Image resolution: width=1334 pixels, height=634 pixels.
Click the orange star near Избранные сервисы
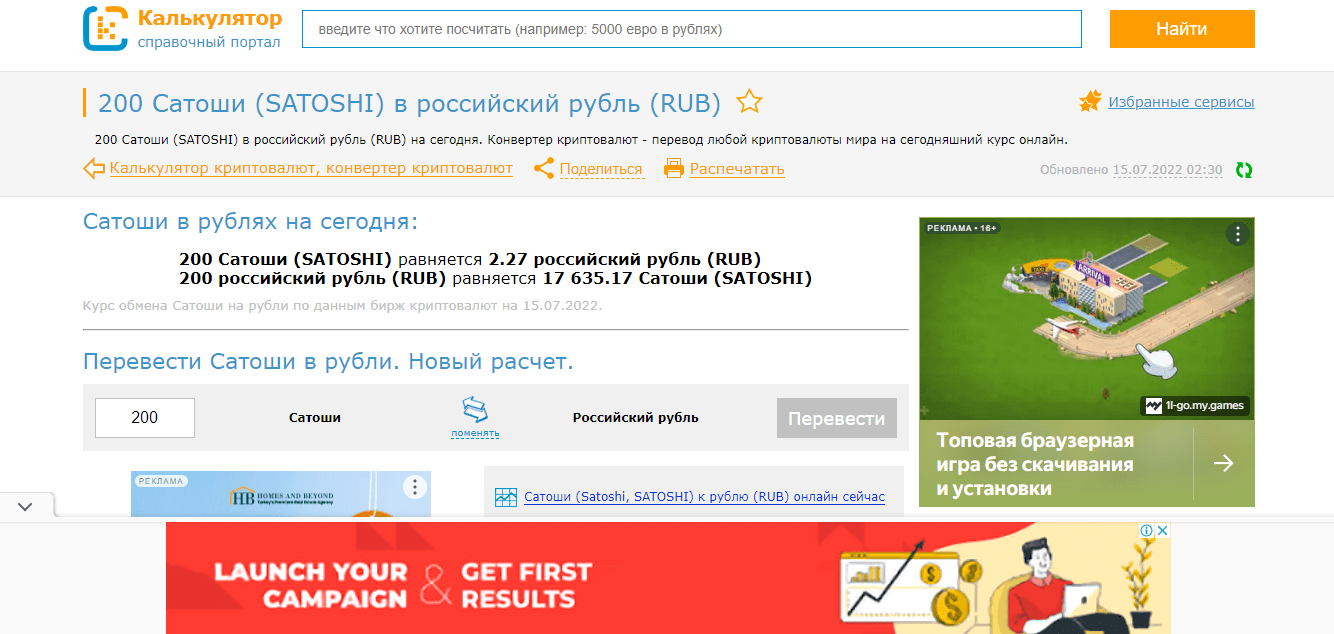pyautogui.click(x=1090, y=100)
